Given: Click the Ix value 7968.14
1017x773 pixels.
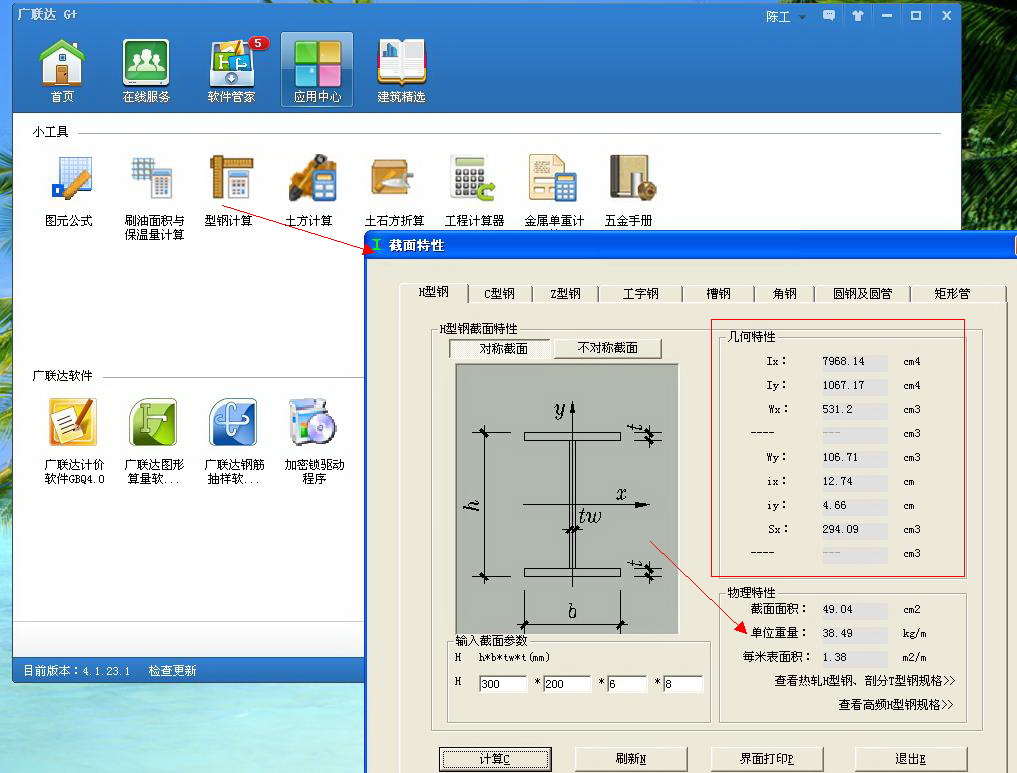Looking at the screenshot, I should point(854,362).
